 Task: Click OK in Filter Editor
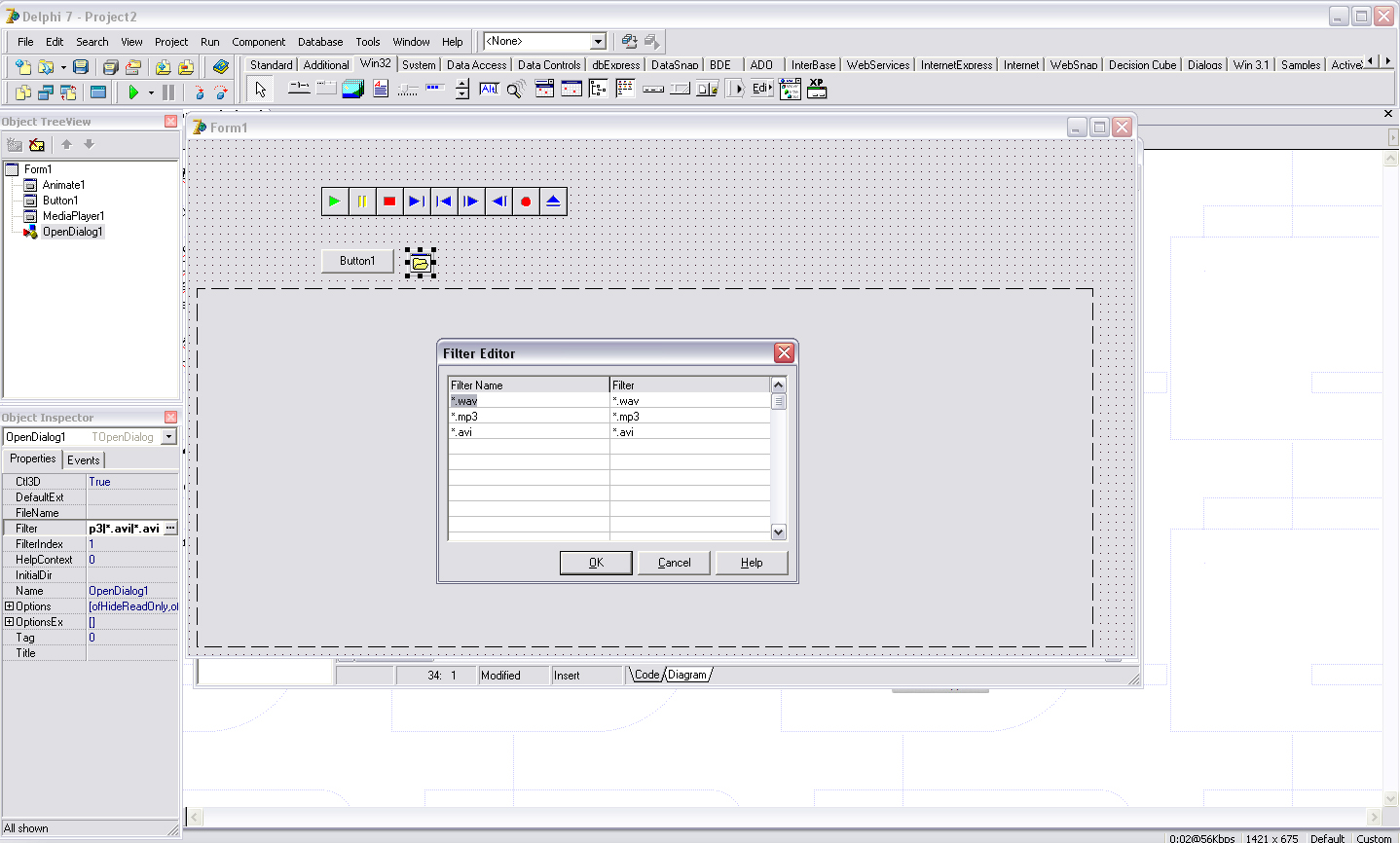point(596,563)
